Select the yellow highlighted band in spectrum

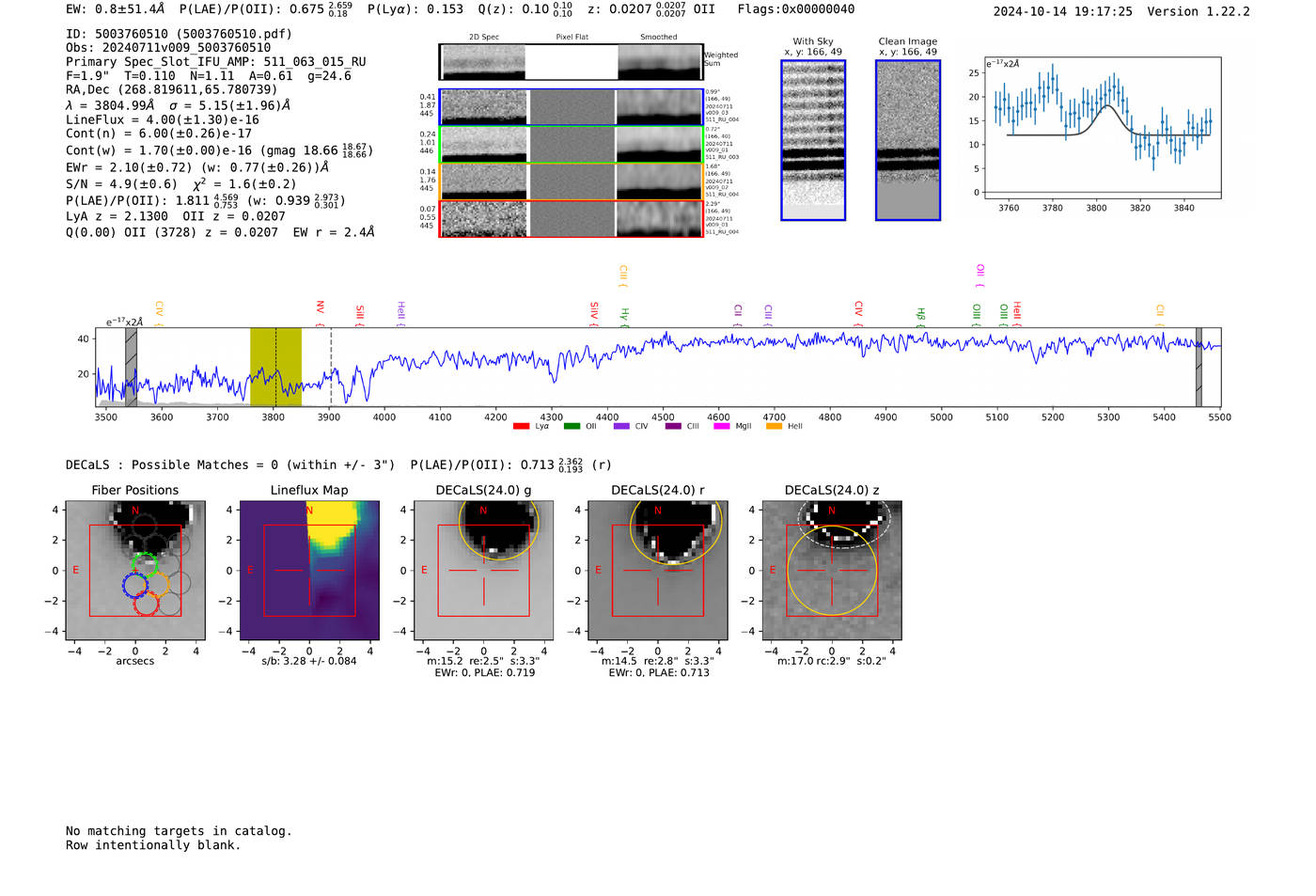tap(275, 367)
